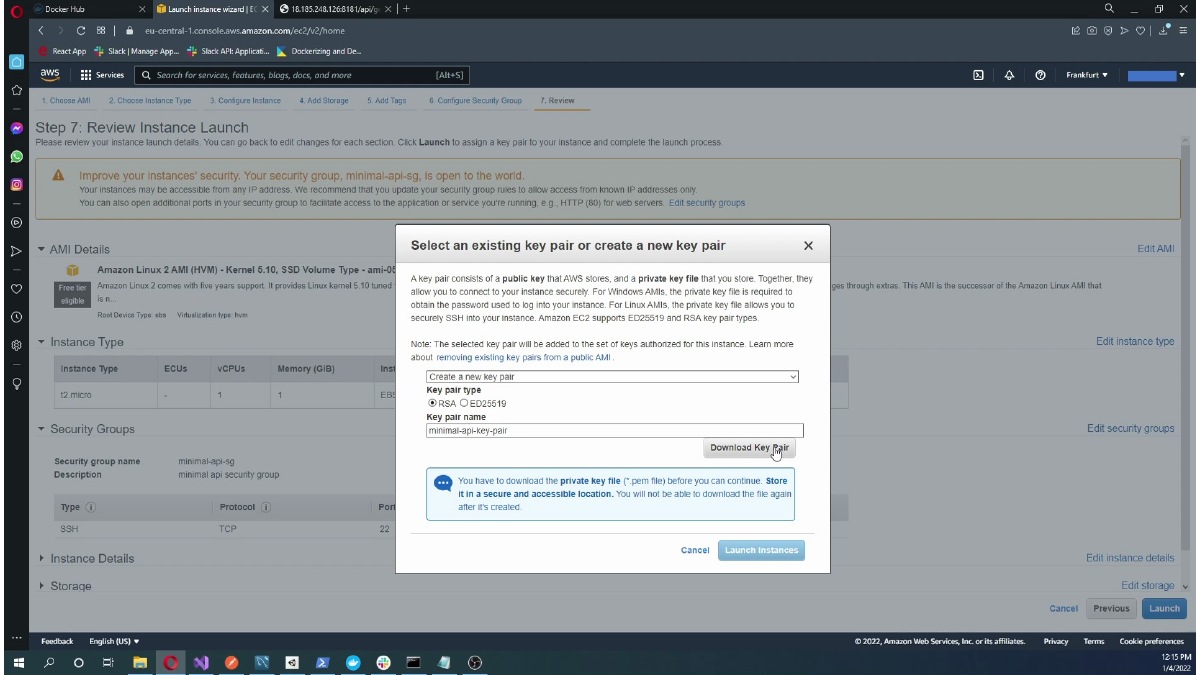Open the AWS account menu dropdown

1156,75
